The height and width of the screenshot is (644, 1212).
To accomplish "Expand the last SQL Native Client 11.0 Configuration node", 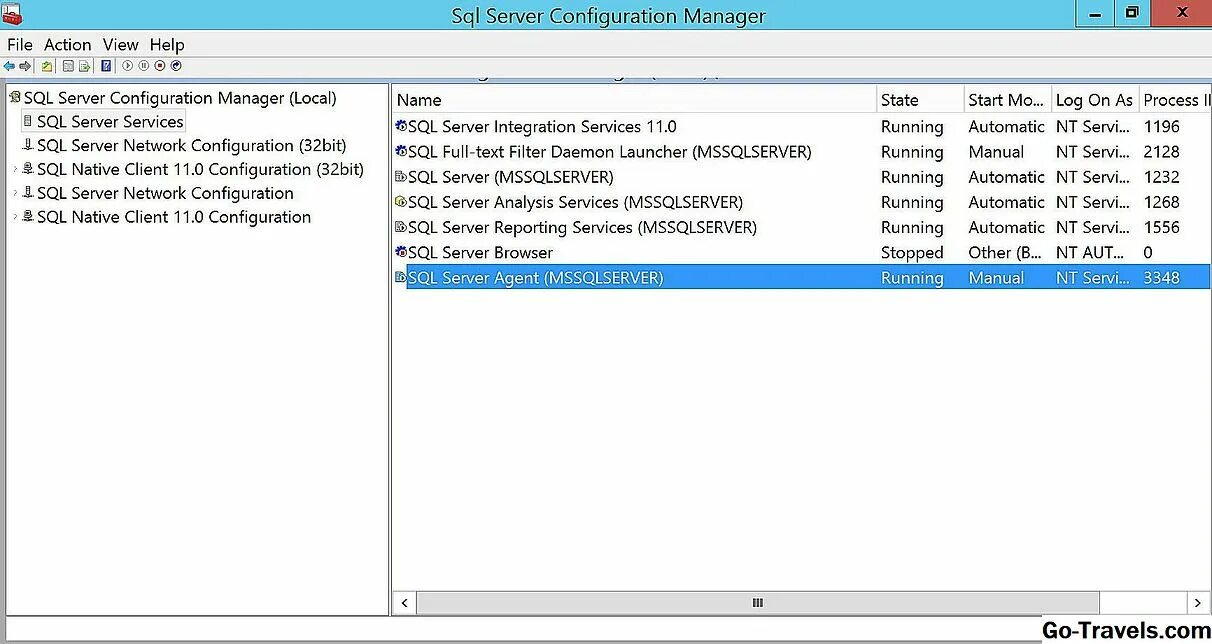I will click(14, 218).
